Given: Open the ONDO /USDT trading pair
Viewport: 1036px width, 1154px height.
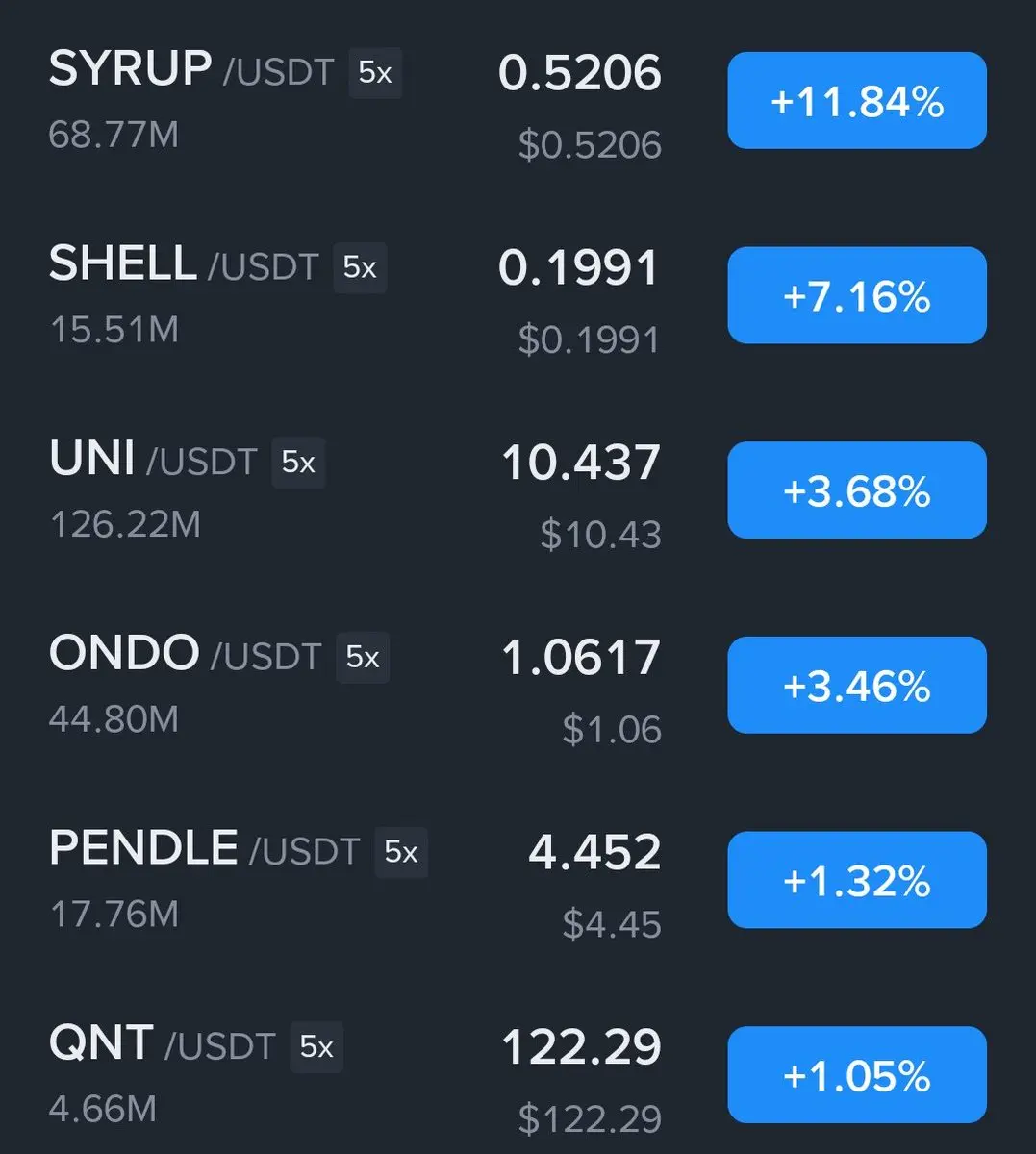Looking at the screenshot, I should point(185,654).
